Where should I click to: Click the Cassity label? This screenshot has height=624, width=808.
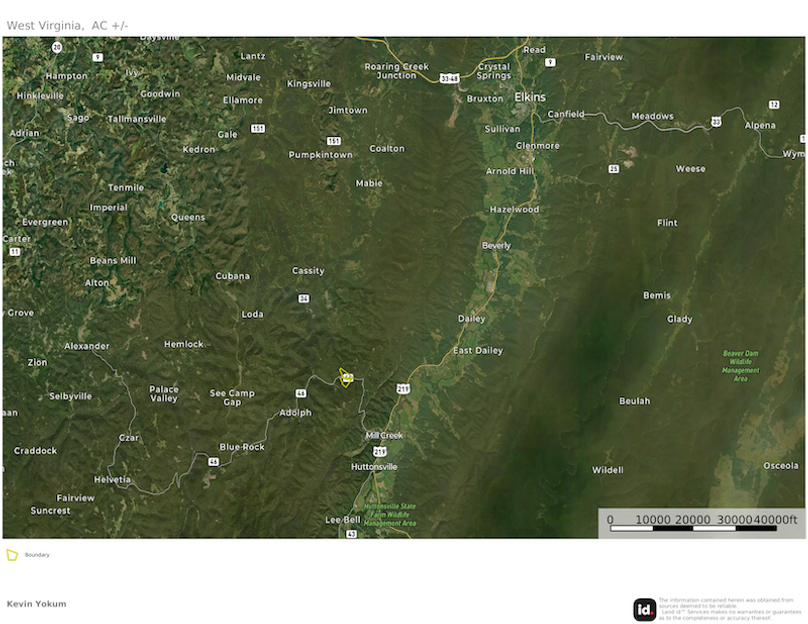(x=308, y=271)
